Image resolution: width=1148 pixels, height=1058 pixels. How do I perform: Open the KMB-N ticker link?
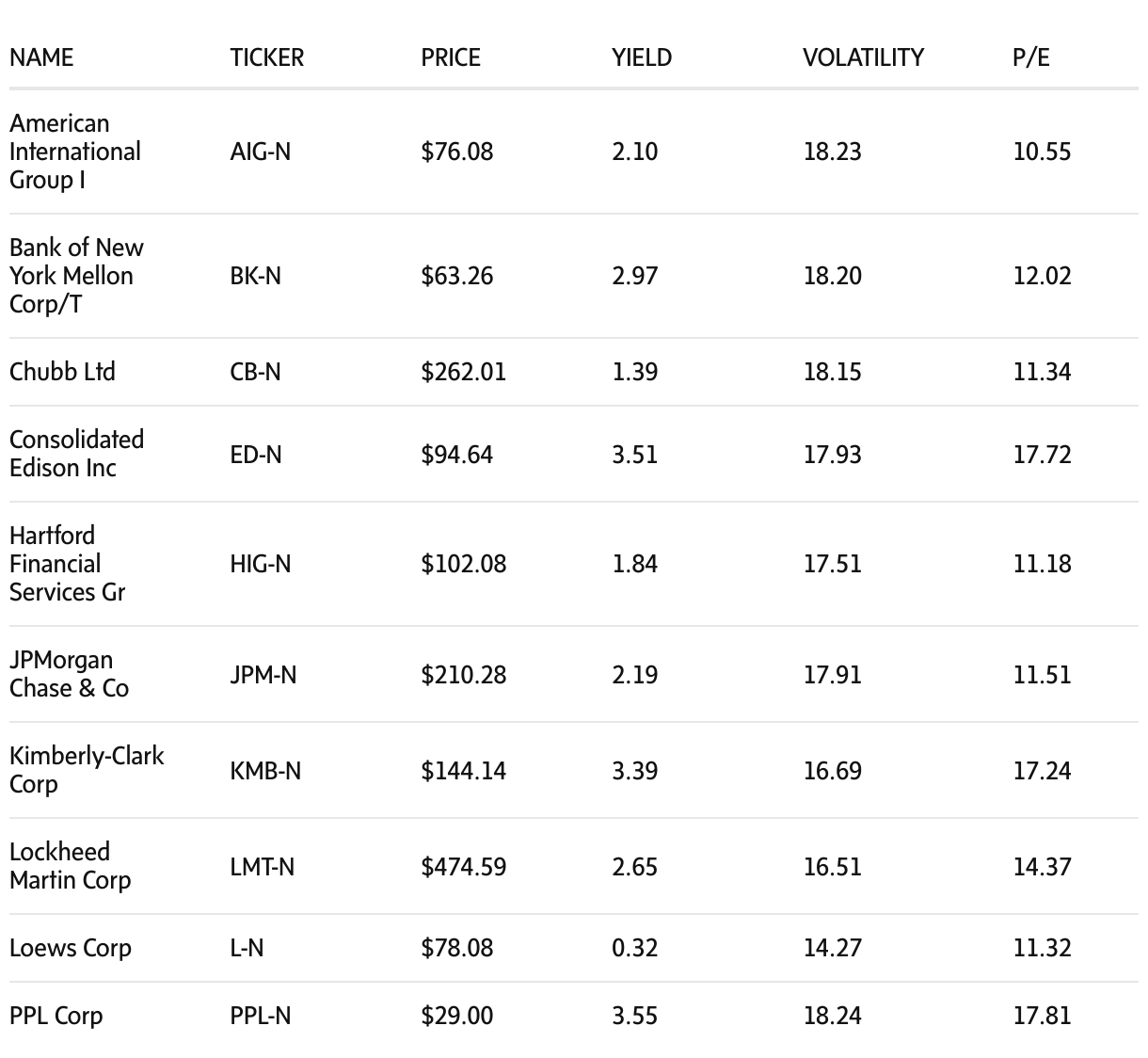pyautogui.click(x=265, y=771)
